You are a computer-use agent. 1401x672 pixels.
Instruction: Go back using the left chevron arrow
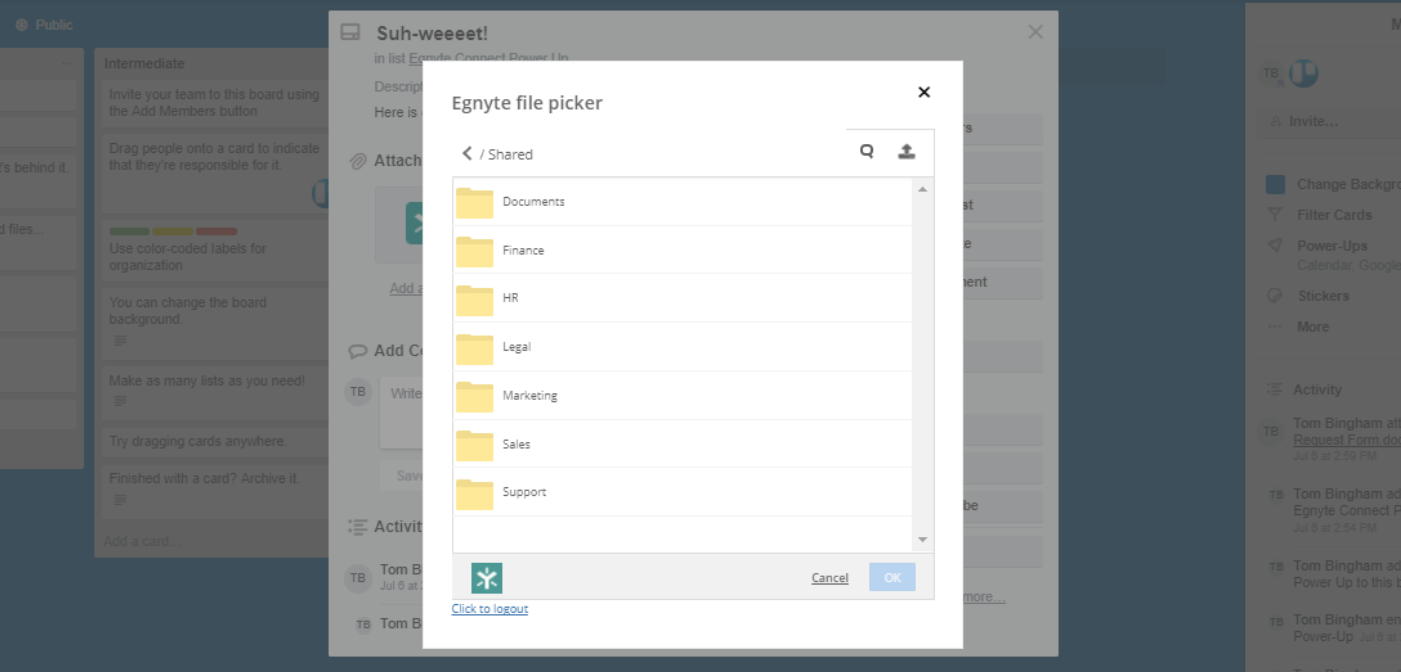tap(466, 153)
